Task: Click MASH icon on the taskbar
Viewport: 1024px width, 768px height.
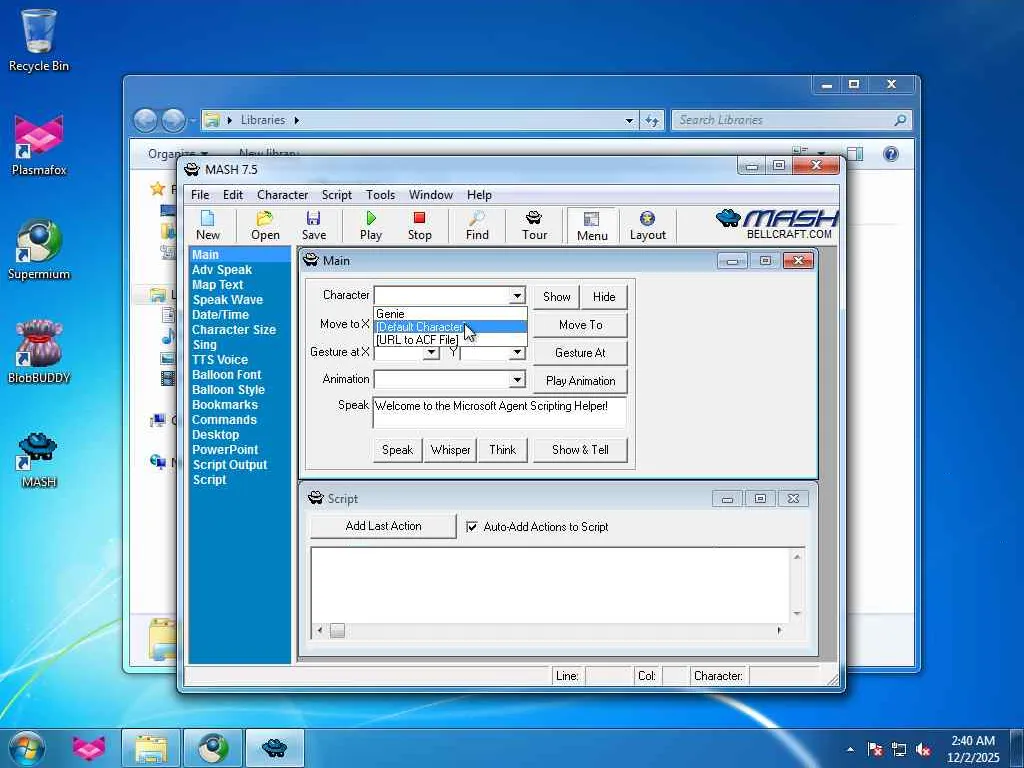Action: [x=275, y=748]
